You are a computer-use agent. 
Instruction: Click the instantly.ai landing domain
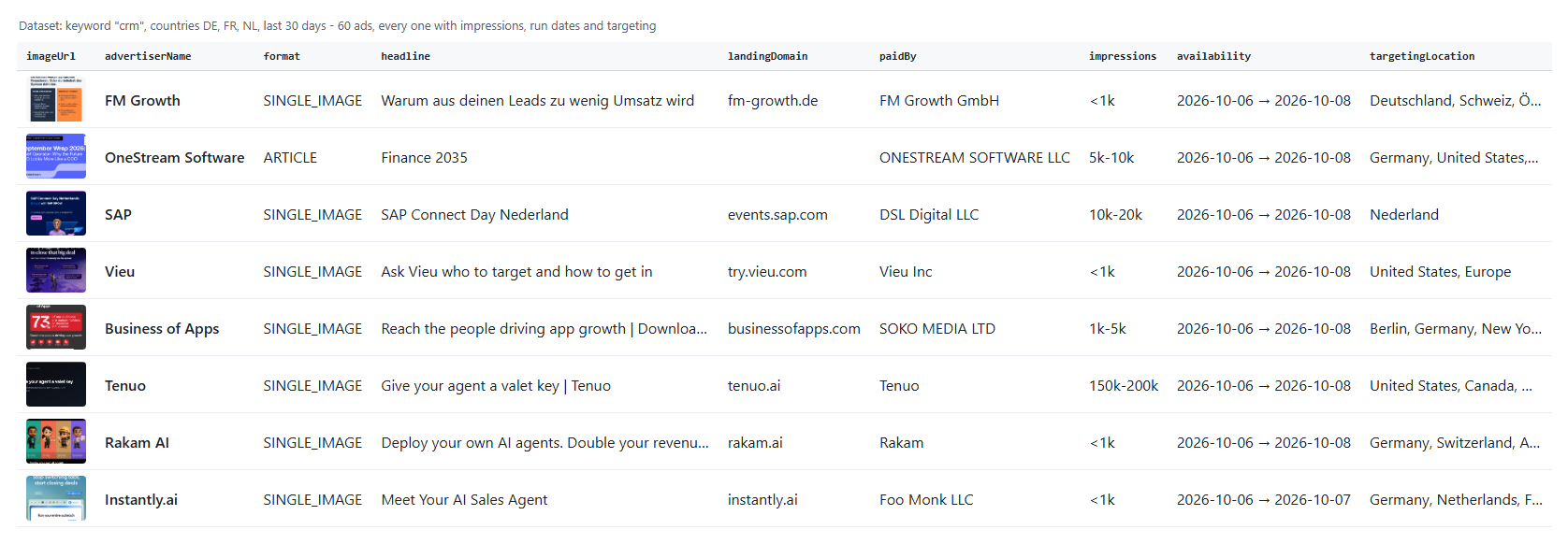click(762, 499)
